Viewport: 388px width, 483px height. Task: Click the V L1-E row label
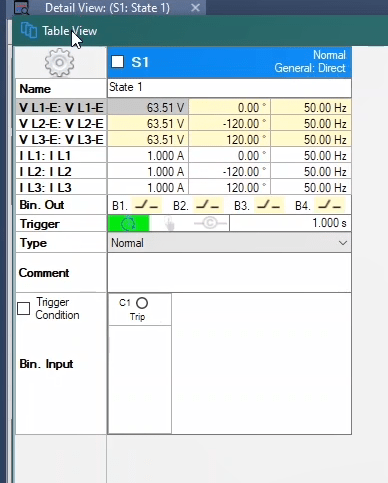[61, 108]
